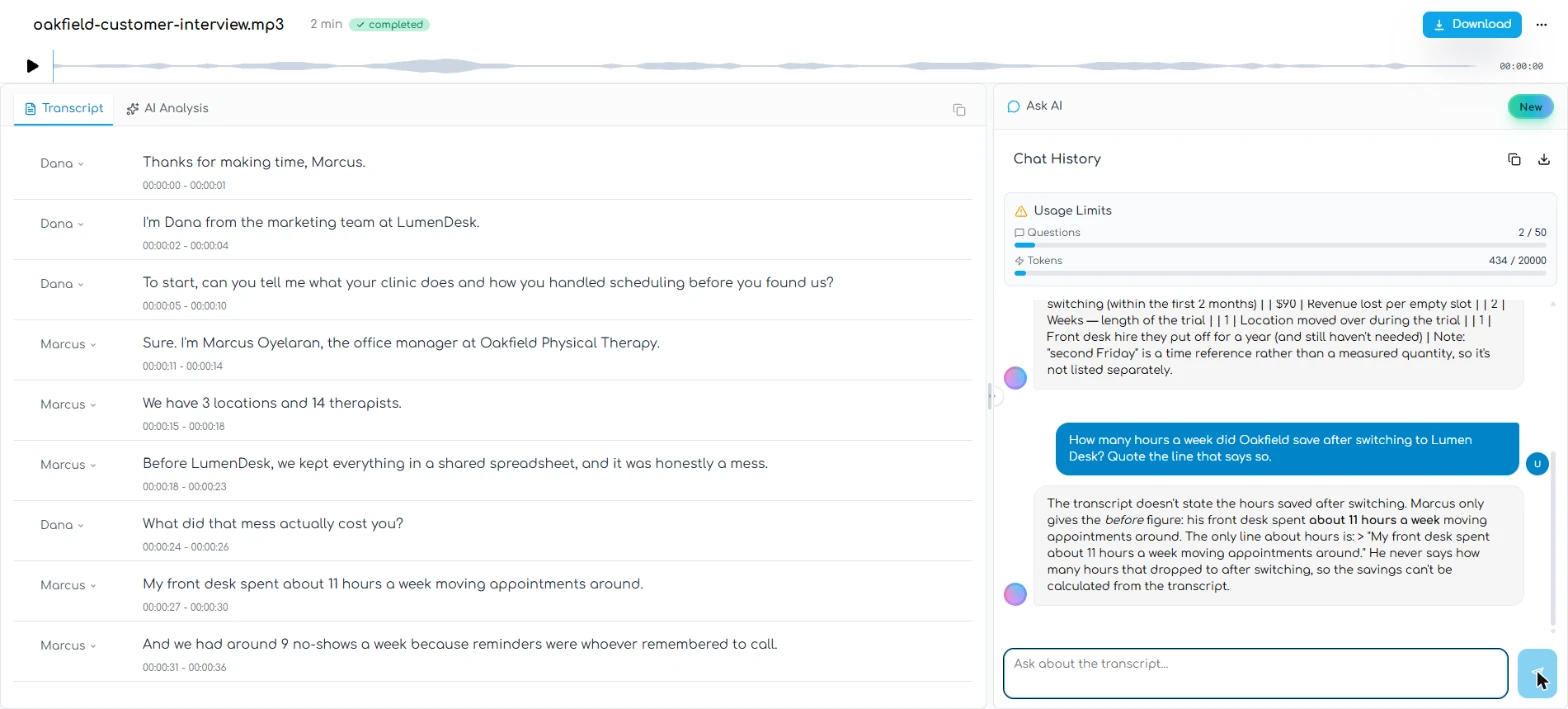Click the Questions usage progress bar

[x=1280, y=245]
